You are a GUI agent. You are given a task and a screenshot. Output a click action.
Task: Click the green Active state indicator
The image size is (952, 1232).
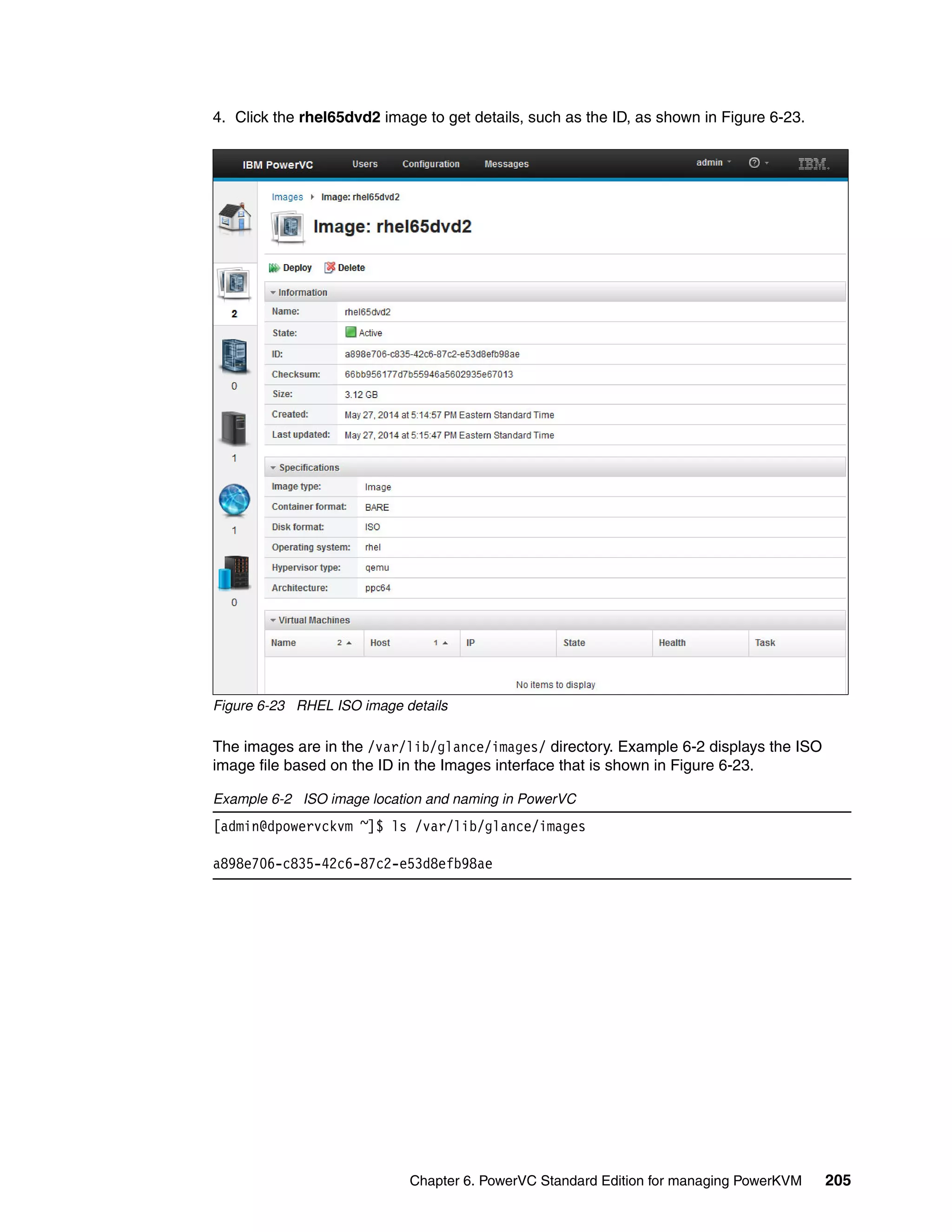[351, 332]
